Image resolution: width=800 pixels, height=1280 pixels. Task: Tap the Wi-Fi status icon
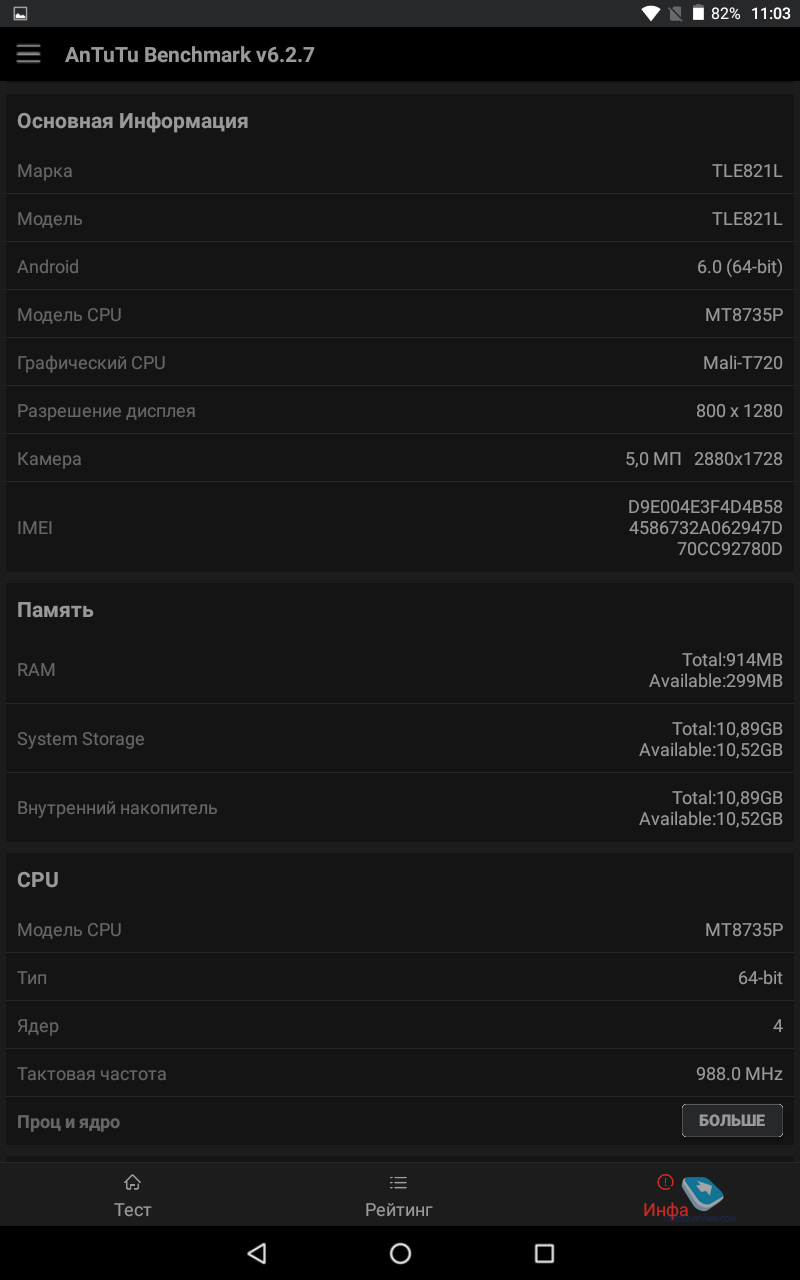[x=651, y=14]
